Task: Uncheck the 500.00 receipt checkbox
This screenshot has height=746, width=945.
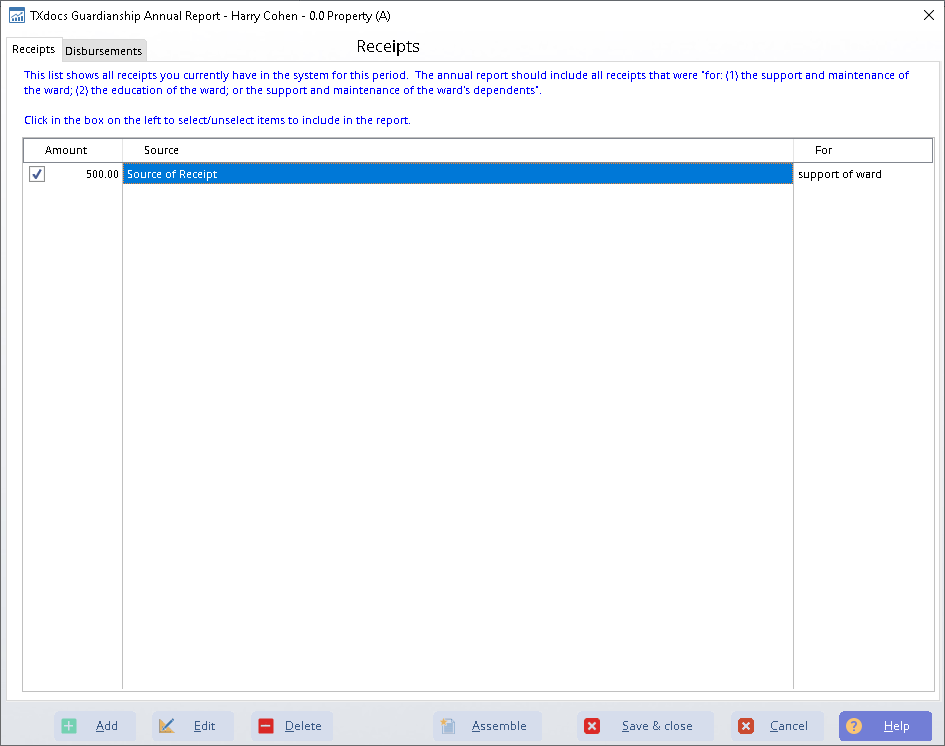Action: click(x=37, y=174)
